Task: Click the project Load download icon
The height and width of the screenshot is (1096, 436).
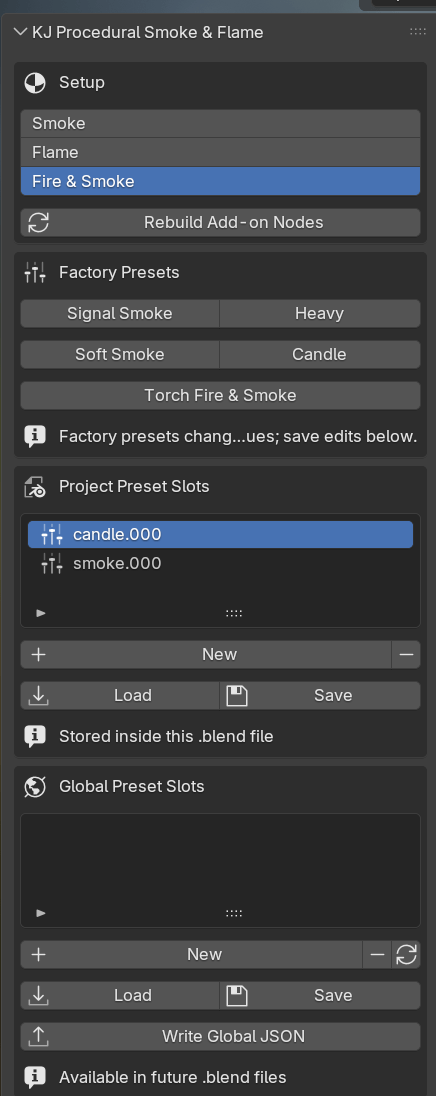Action: 38,695
